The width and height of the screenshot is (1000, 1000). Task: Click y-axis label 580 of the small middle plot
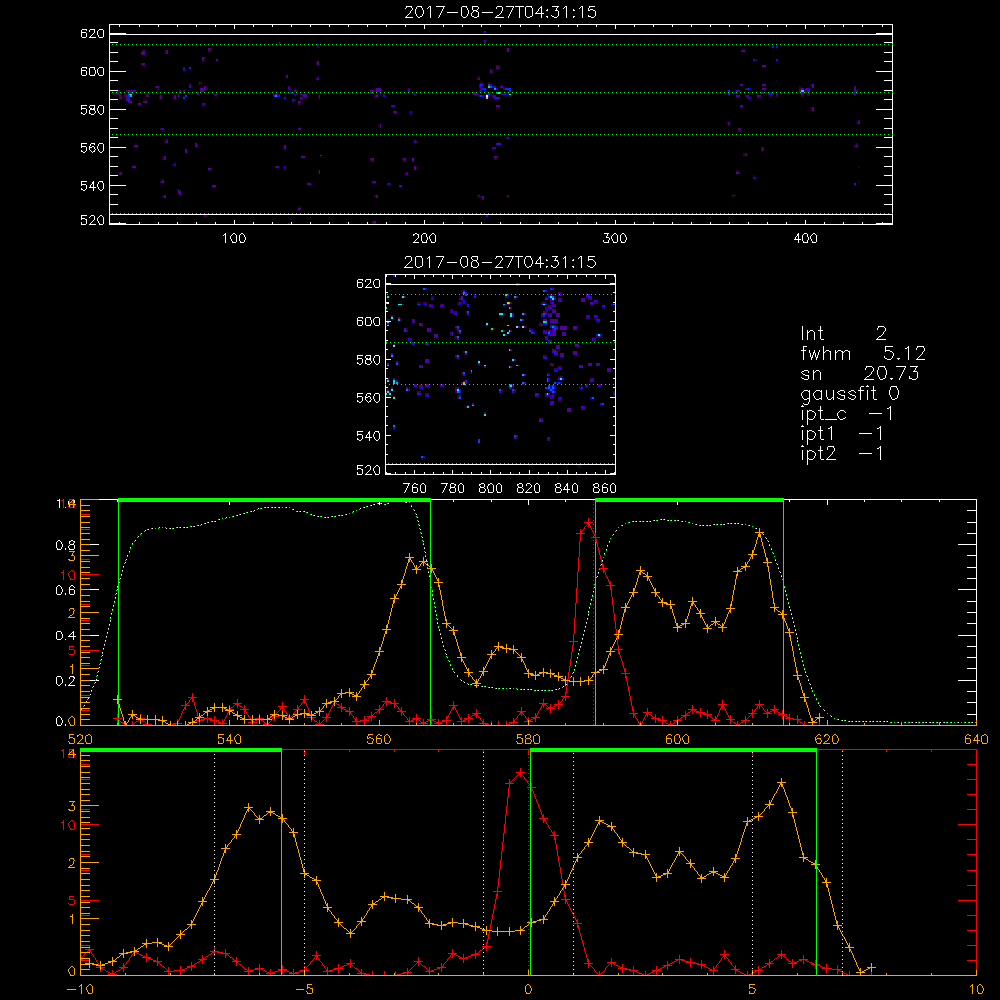369,360
